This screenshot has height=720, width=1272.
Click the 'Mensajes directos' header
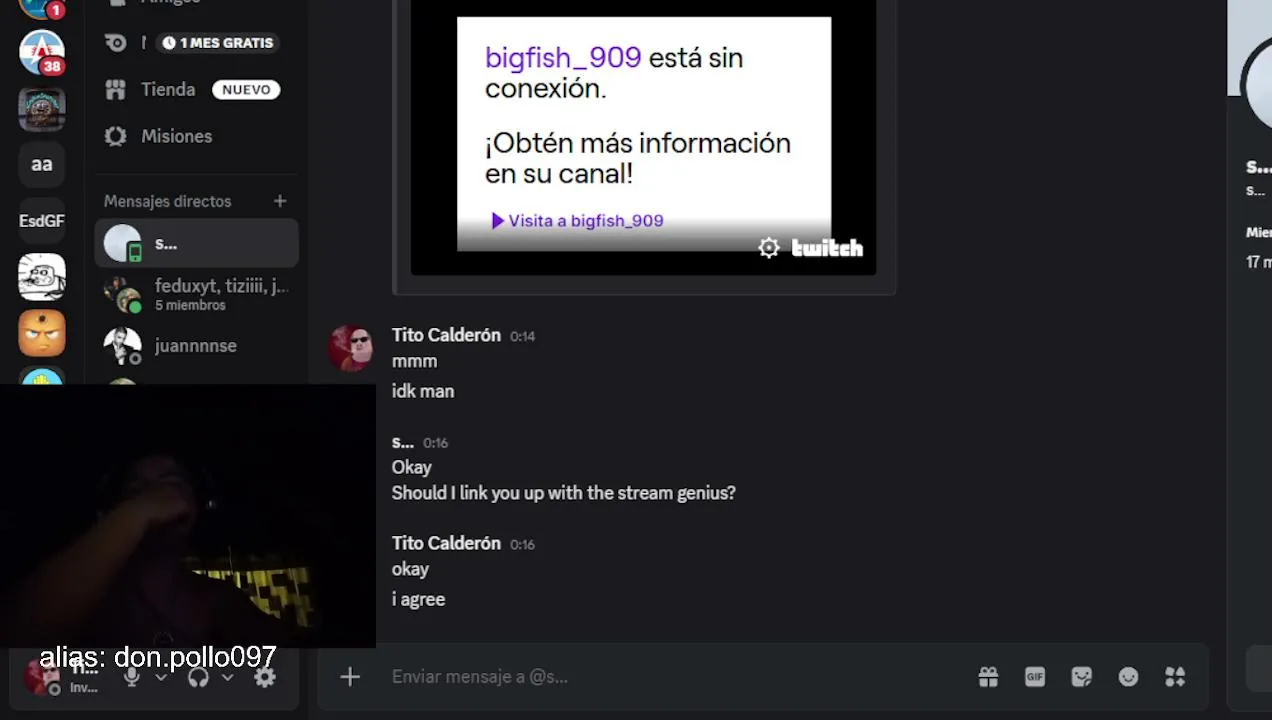click(167, 201)
